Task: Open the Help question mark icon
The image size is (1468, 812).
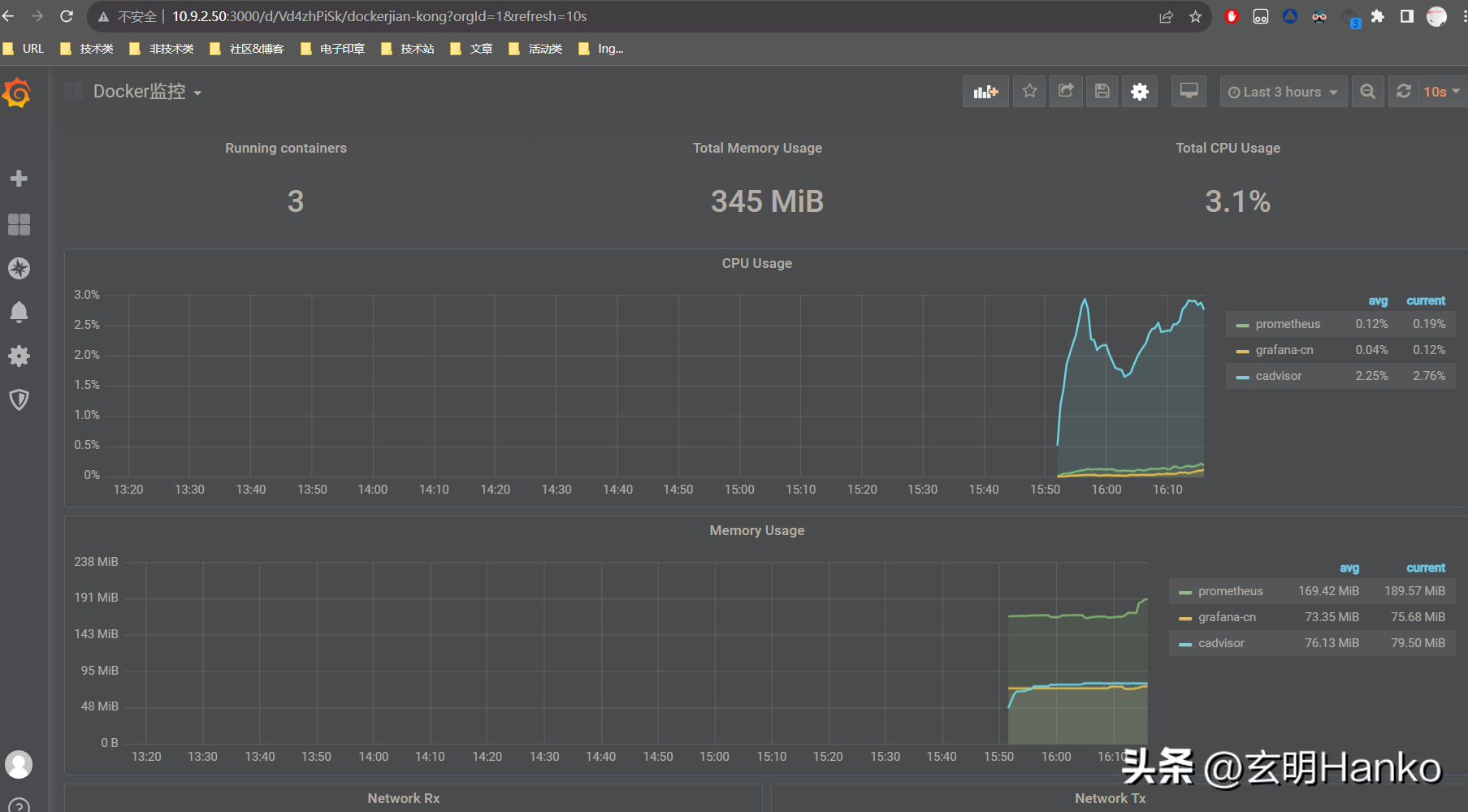Action: coord(19,806)
